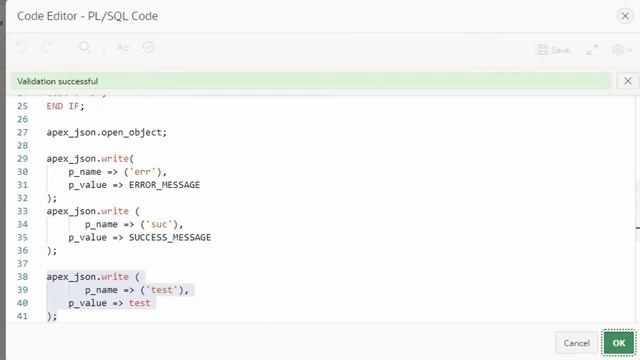The image size is (640, 360).
Task: Open the Find magnifier tool
Action: pos(85,47)
